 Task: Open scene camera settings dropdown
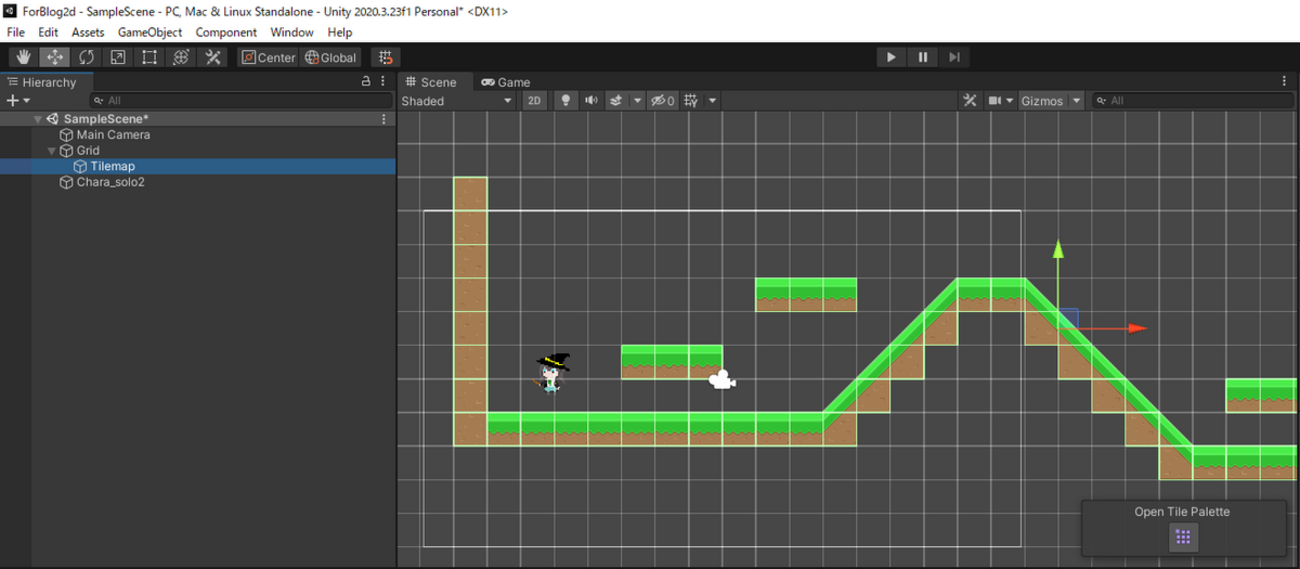click(x=1001, y=100)
